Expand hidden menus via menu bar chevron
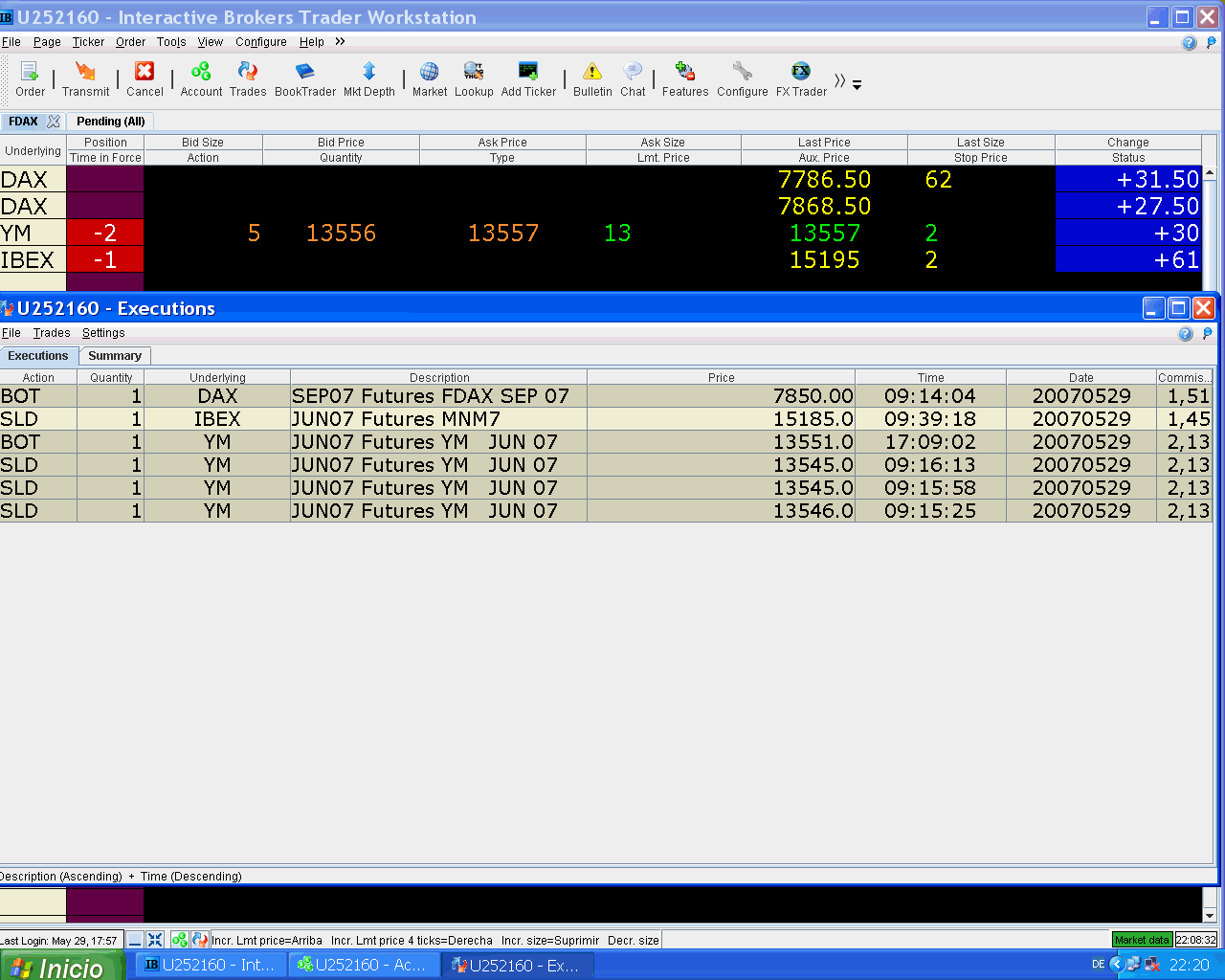This screenshot has height=980, width=1225. point(340,41)
